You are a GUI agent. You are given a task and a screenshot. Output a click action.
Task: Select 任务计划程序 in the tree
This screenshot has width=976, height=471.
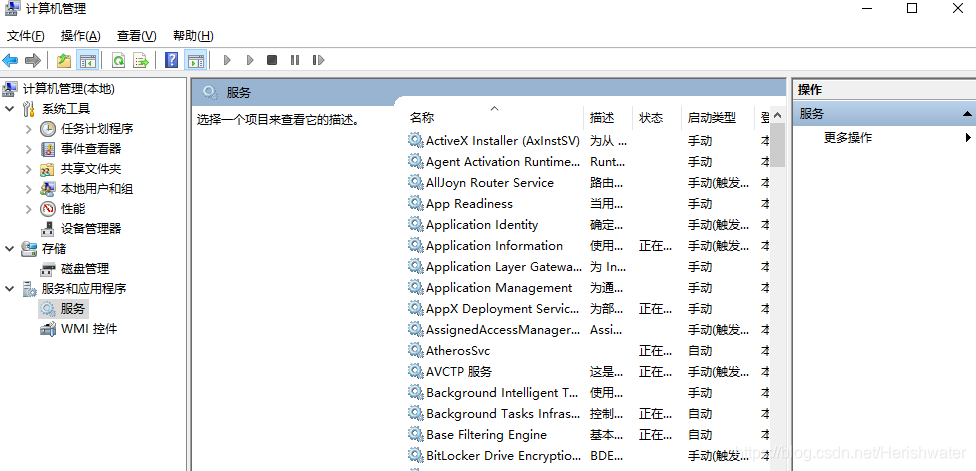(x=96, y=129)
